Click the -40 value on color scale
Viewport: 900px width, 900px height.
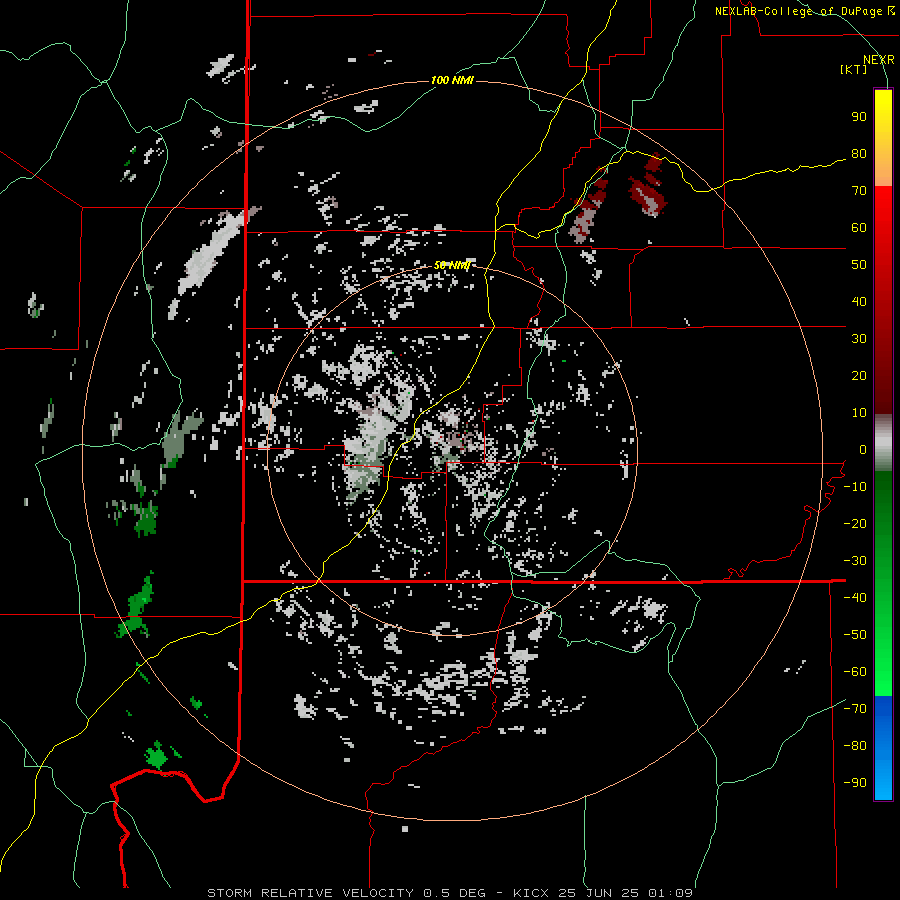855,598
